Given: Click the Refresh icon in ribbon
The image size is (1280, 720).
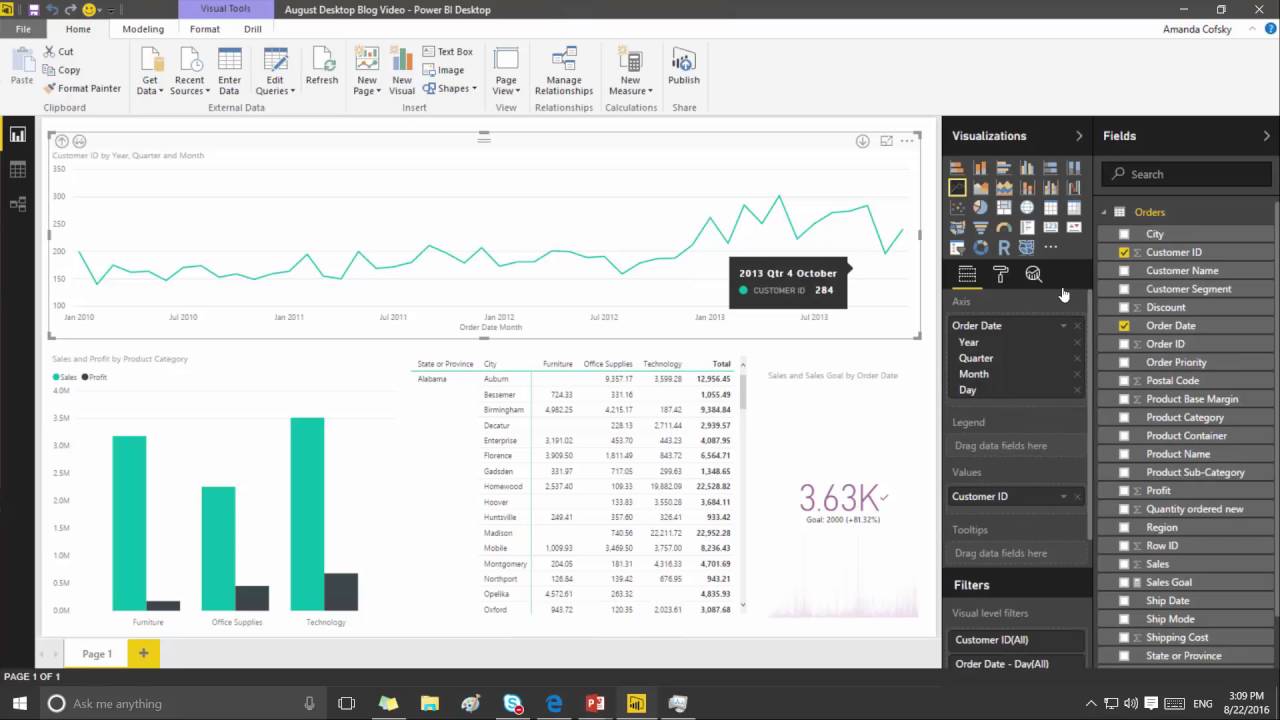Looking at the screenshot, I should [x=322, y=67].
